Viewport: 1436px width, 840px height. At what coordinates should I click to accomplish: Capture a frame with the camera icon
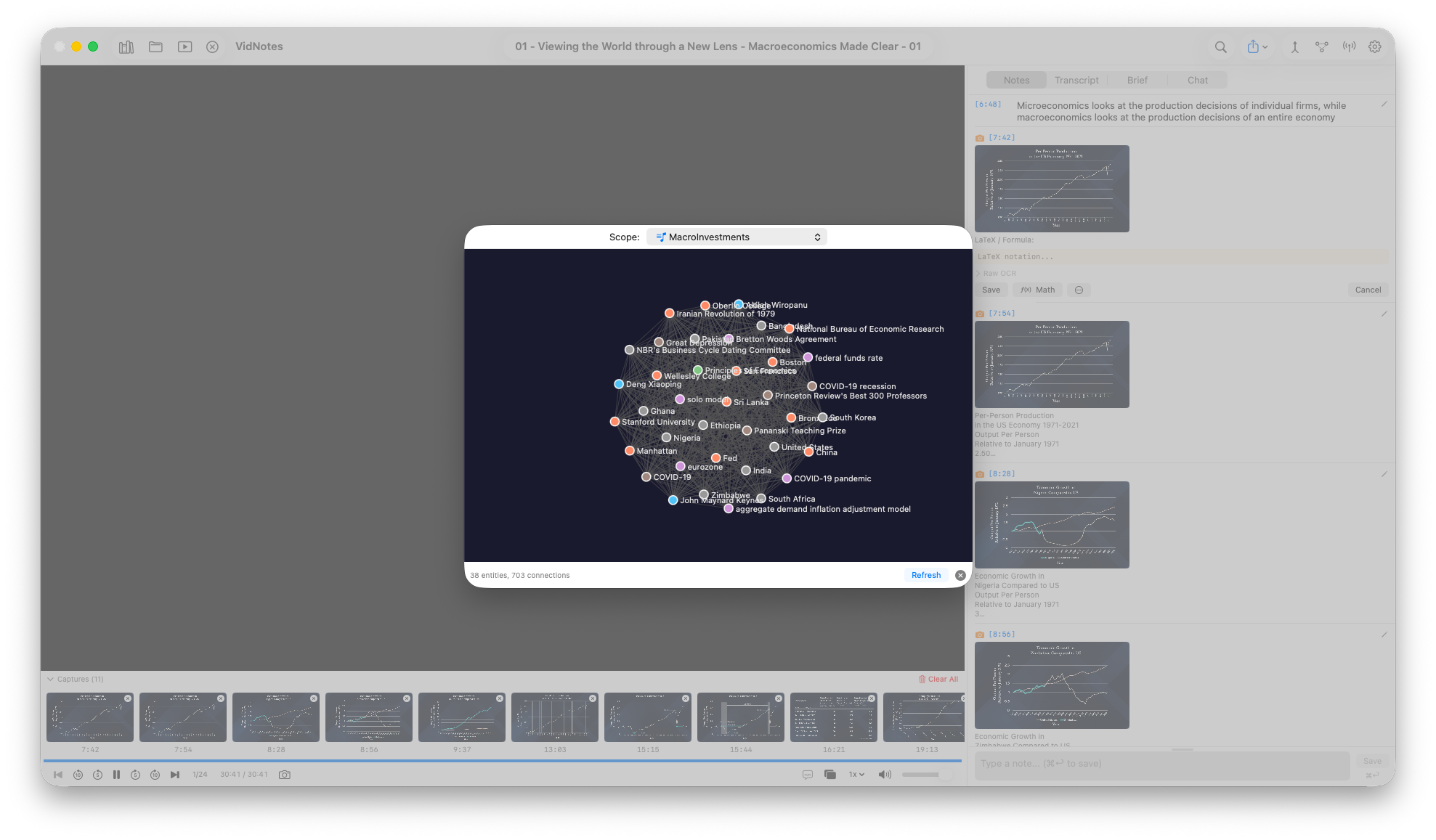point(285,775)
